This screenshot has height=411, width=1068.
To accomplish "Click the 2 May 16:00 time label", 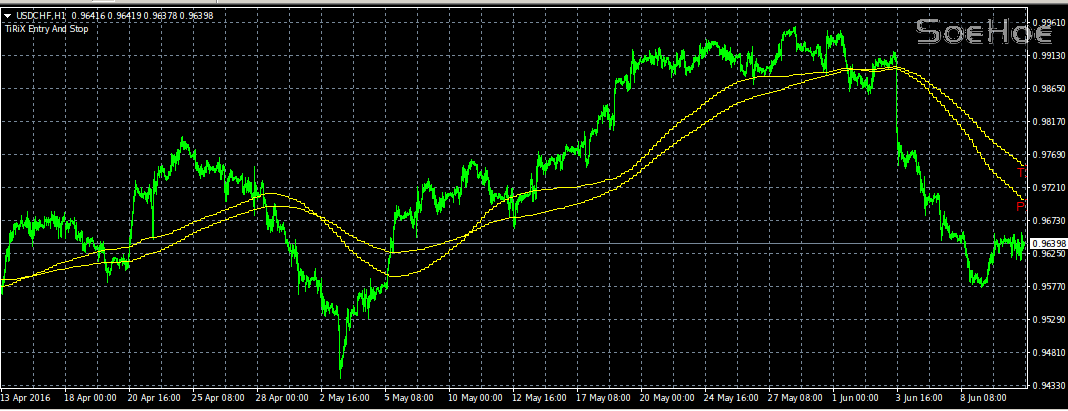I will [347, 397].
